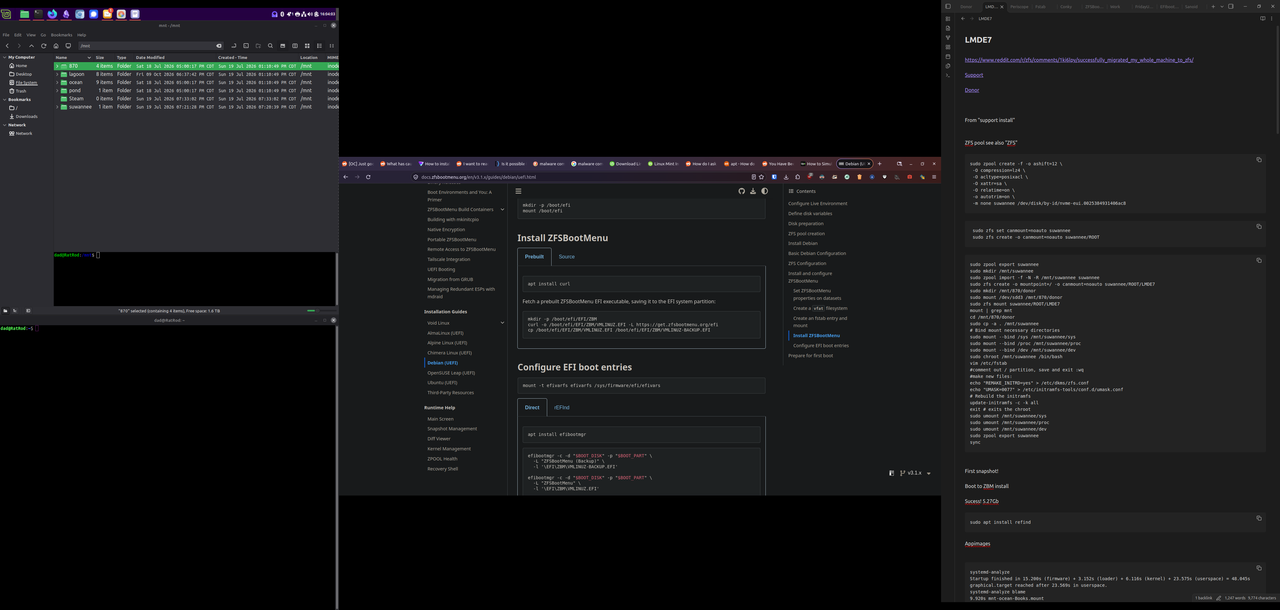The height and width of the screenshot is (610, 1280).
Task: Toggle the docs light/dark theme
Action: (x=765, y=191)
